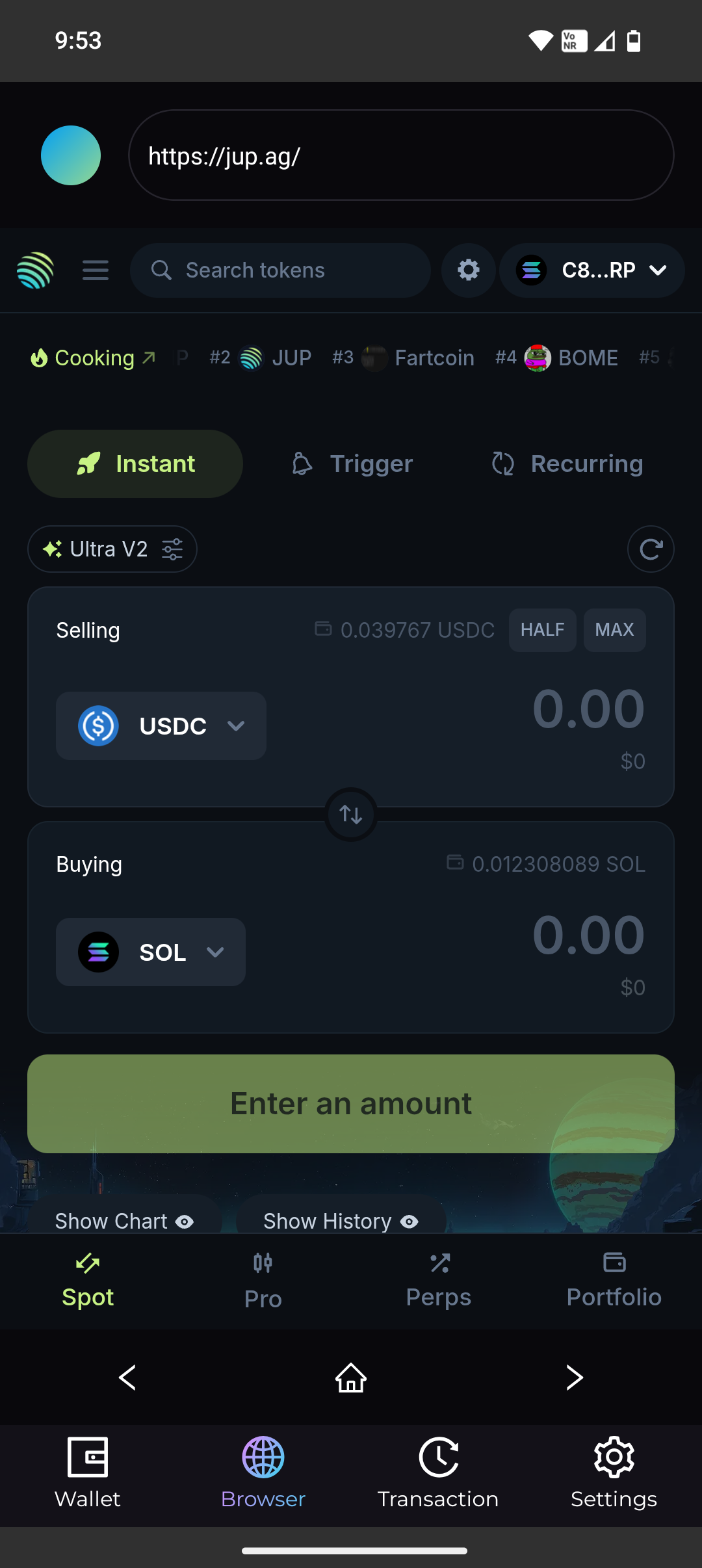The image size is (702, 1568).
Task: Switch to the Trigger tab
Action: tap(352, 464)
